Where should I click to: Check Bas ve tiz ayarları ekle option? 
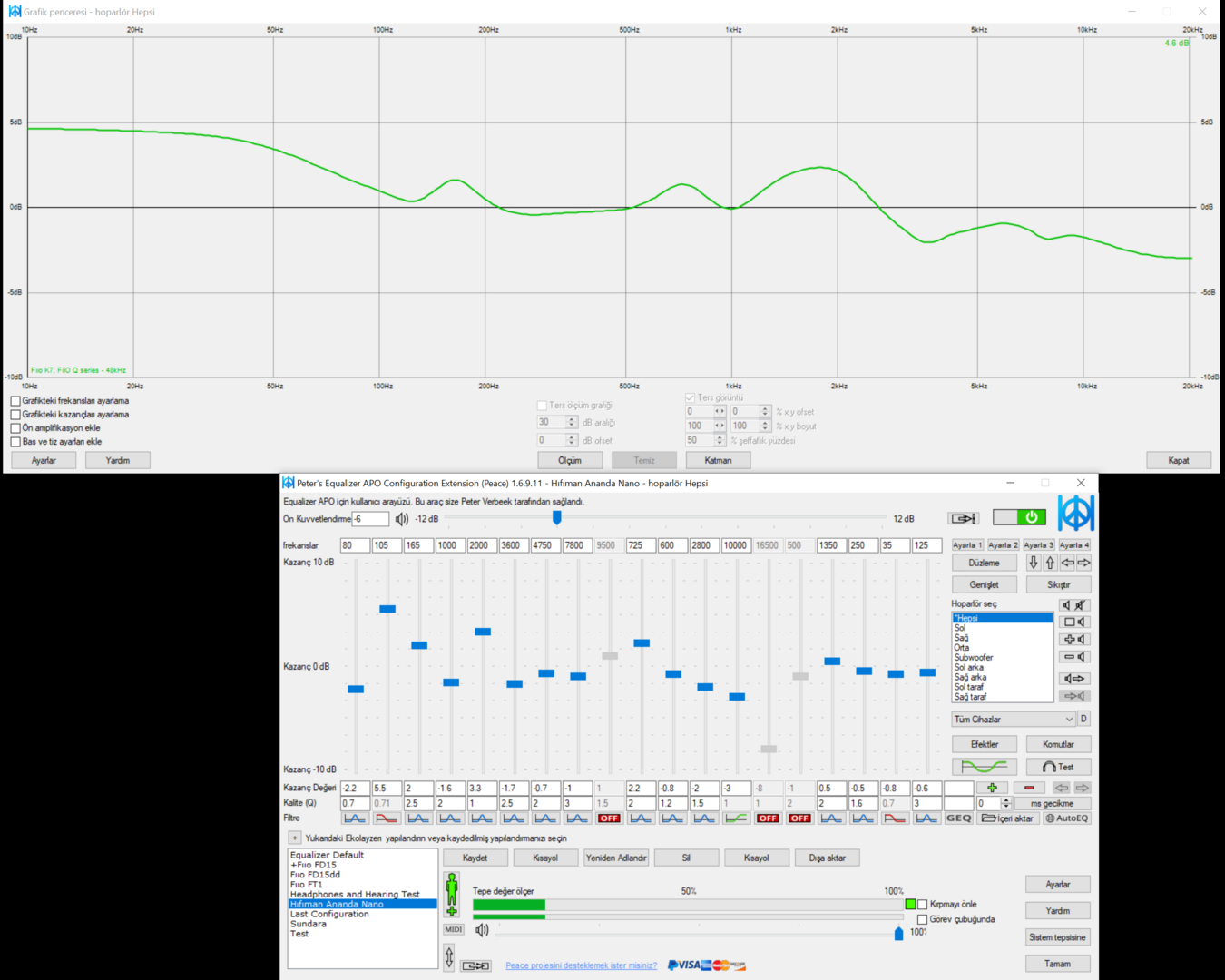(x=15, y=442)
